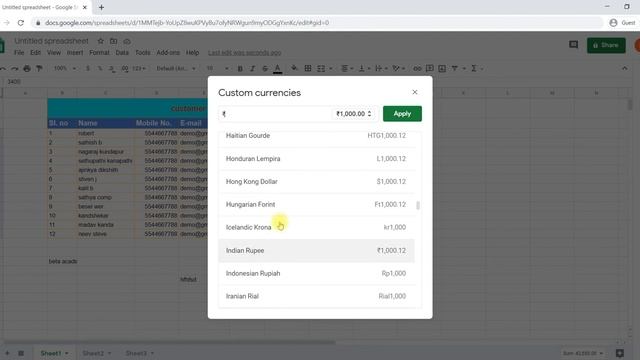The height and width of the screenshot is (360, 640).
Task: Click the Apply button in Custom currencies
Action: (x=402, y=114)
